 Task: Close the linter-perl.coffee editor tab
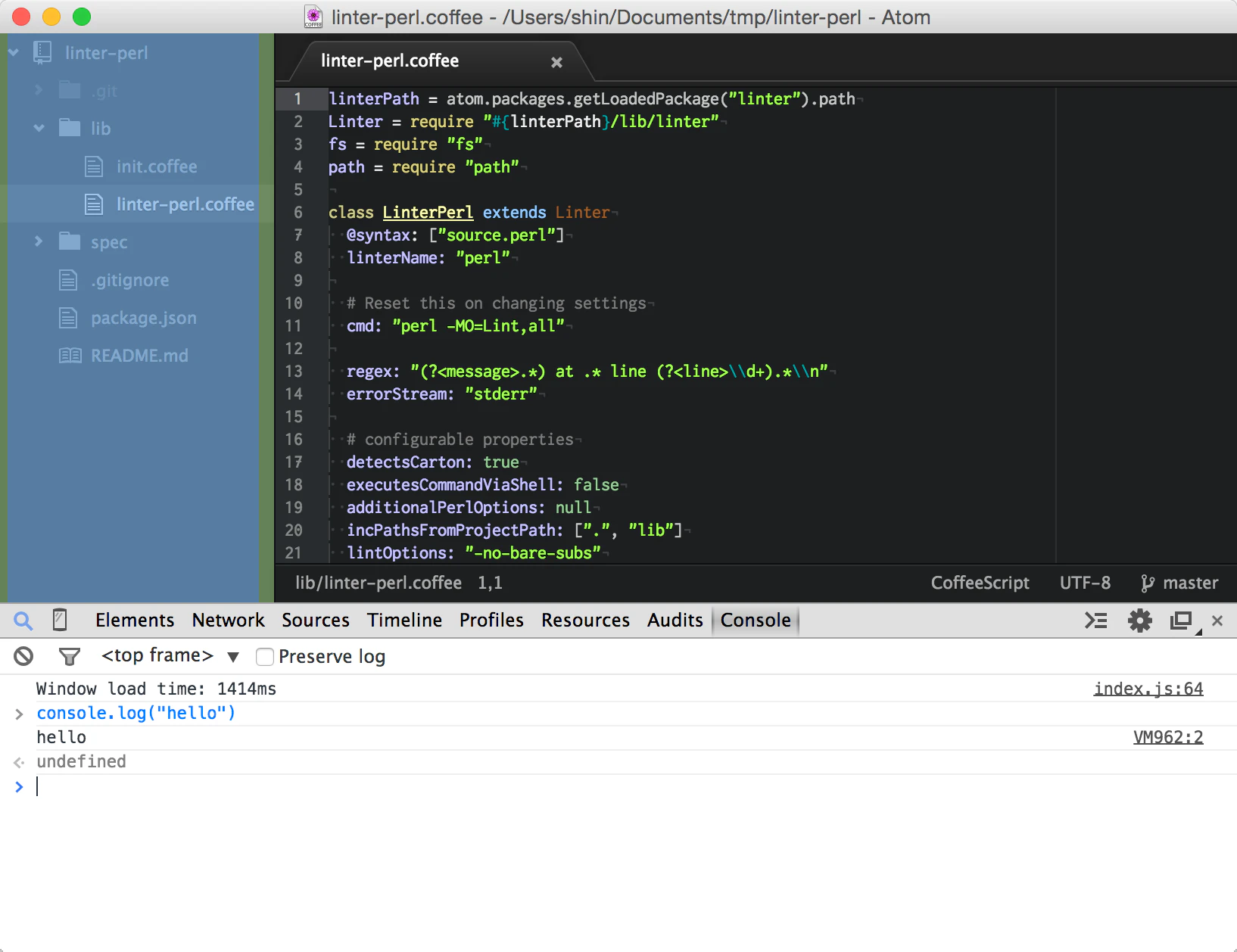(556, 62)
